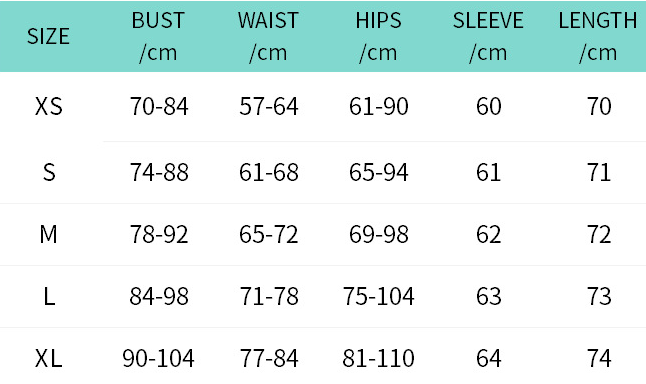Image resolution: width=646 pixels, height=384 pixels.
Task: Click the WAIST /cm column header
Action: tap(268, 36)
